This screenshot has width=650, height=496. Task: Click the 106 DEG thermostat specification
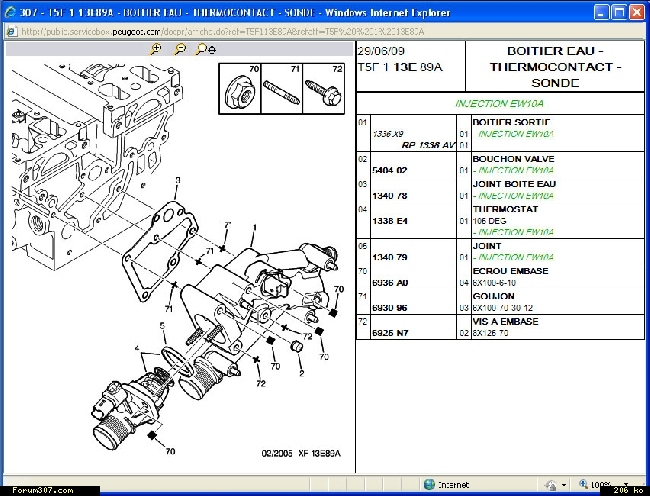click(490, 221)
